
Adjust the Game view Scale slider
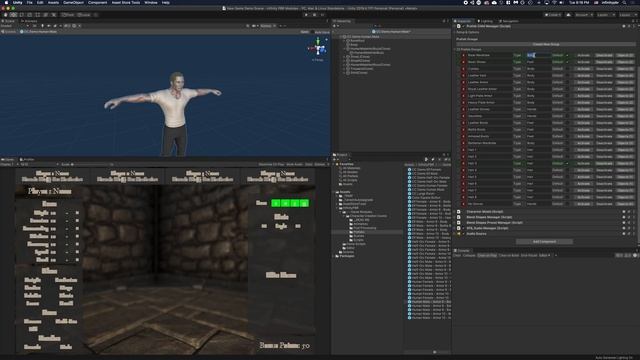click(x=92, y=164)
